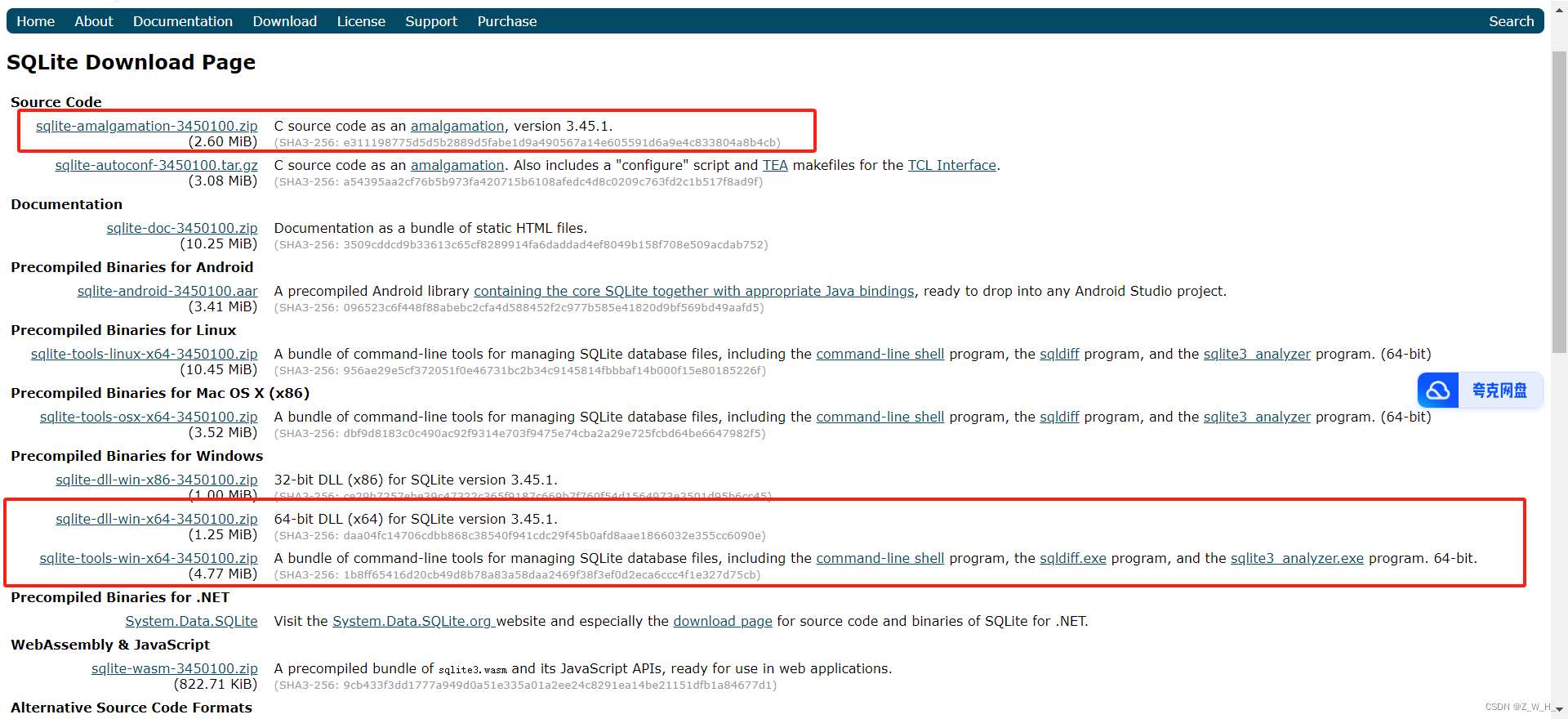Follow the TCL Interface link

[952, 165]
